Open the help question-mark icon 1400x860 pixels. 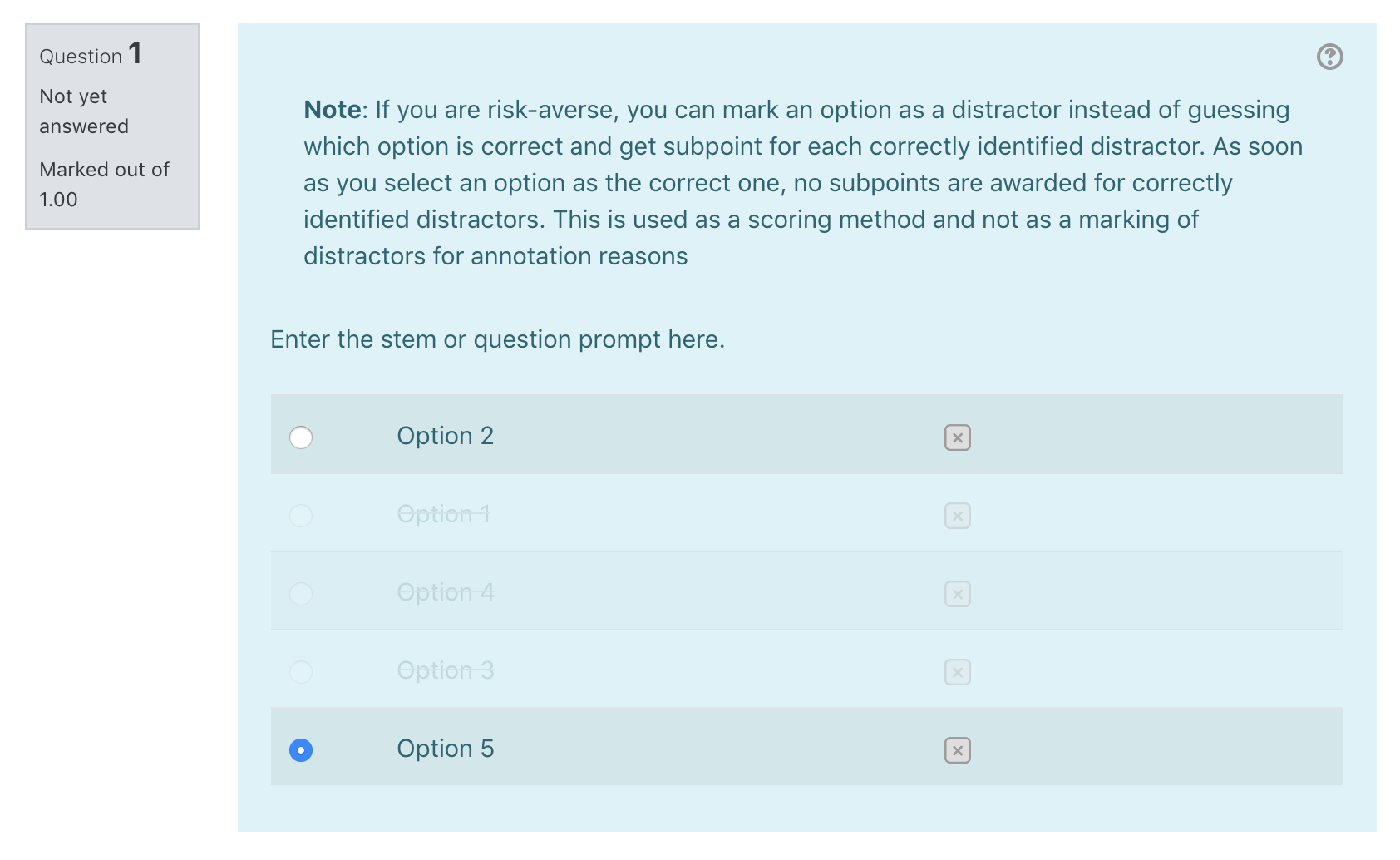[1329, 57]
